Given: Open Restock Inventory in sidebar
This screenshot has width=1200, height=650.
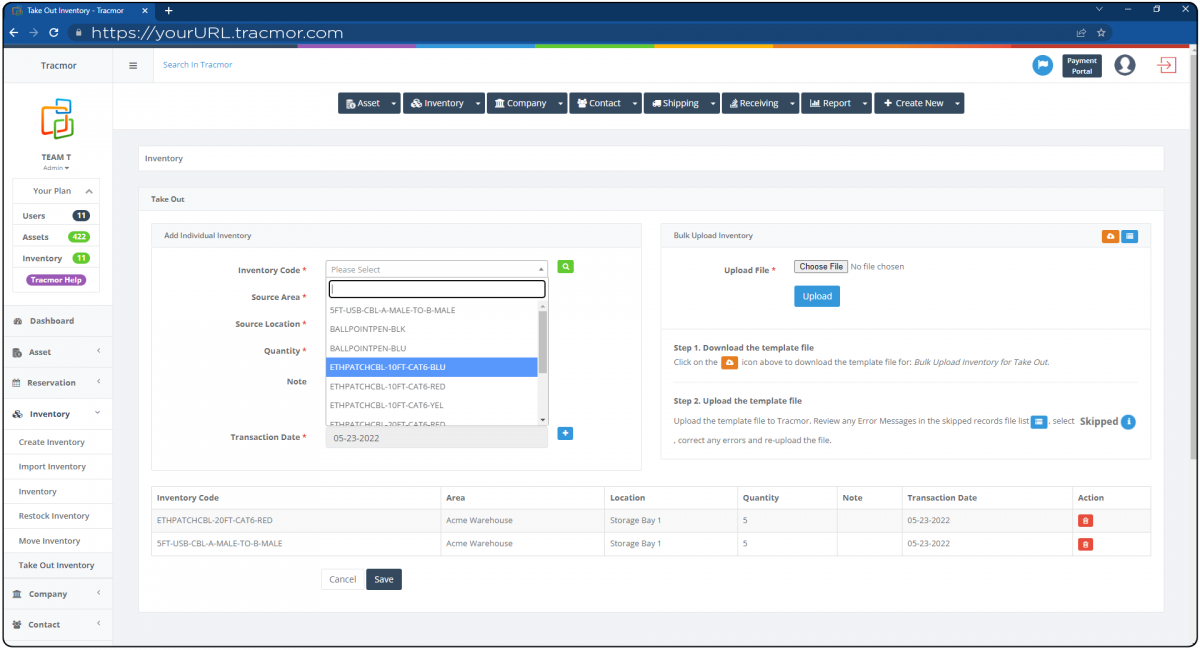Looking at the screenshot, I should [54, 516].
